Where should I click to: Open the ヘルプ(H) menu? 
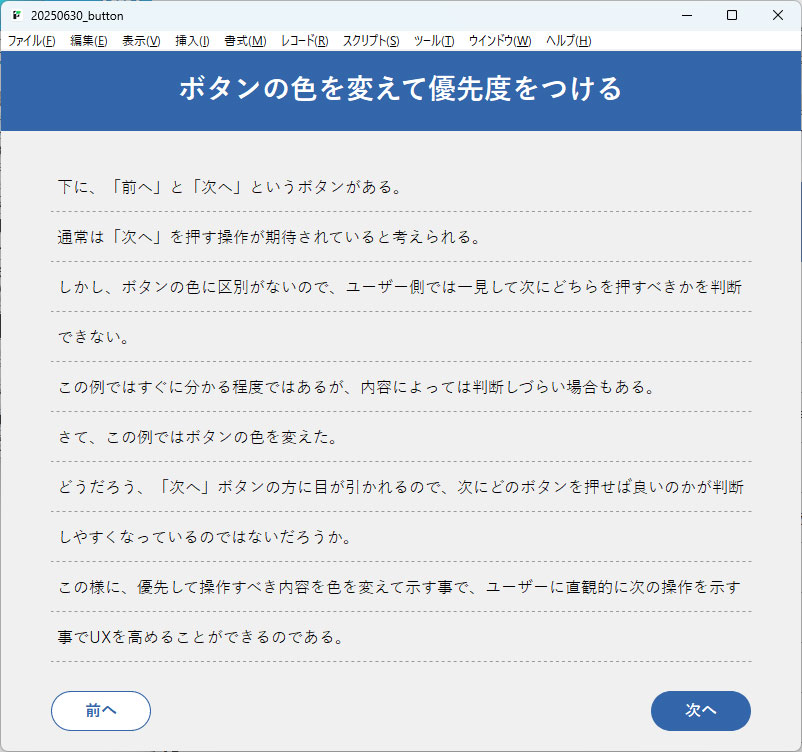click(x=569, y=41)
